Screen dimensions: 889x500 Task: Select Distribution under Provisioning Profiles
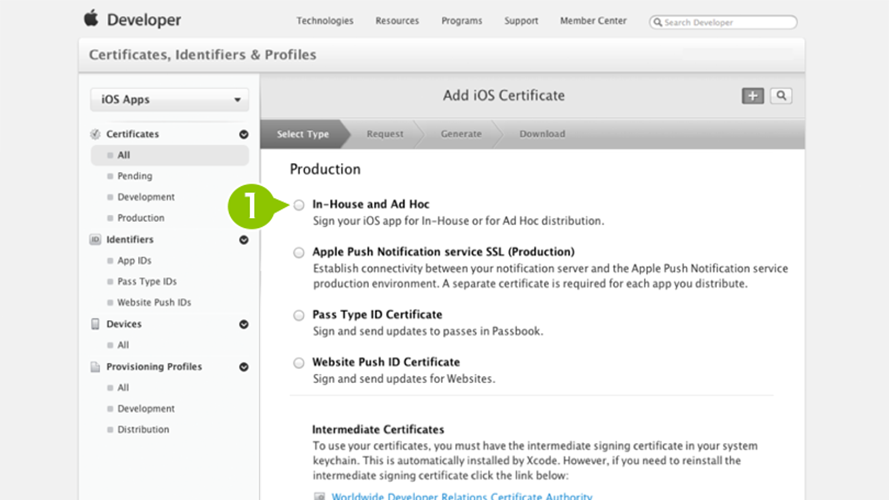coord(143,429)
